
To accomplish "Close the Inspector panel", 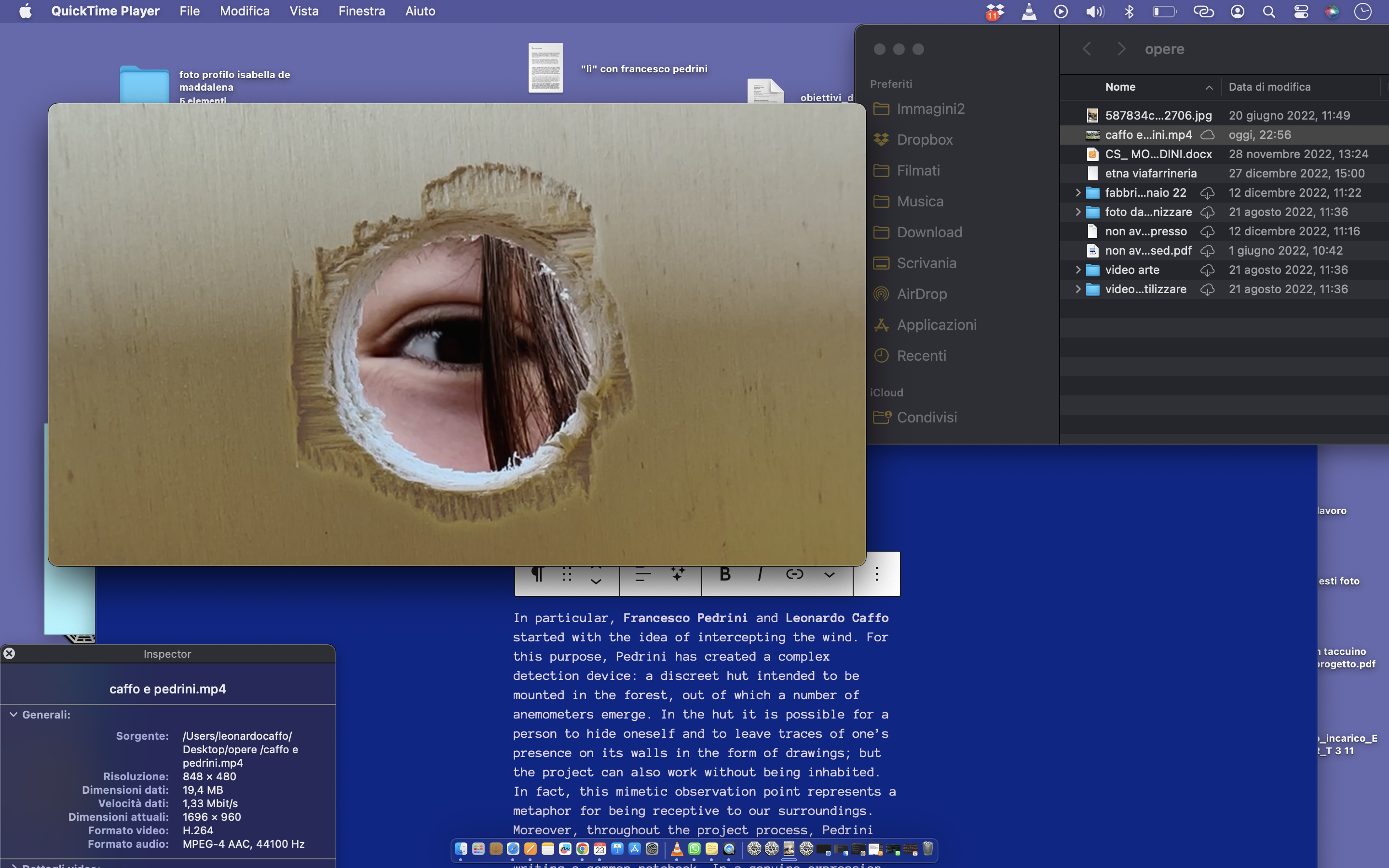I will pyautogui.click(x=9, y=653).
